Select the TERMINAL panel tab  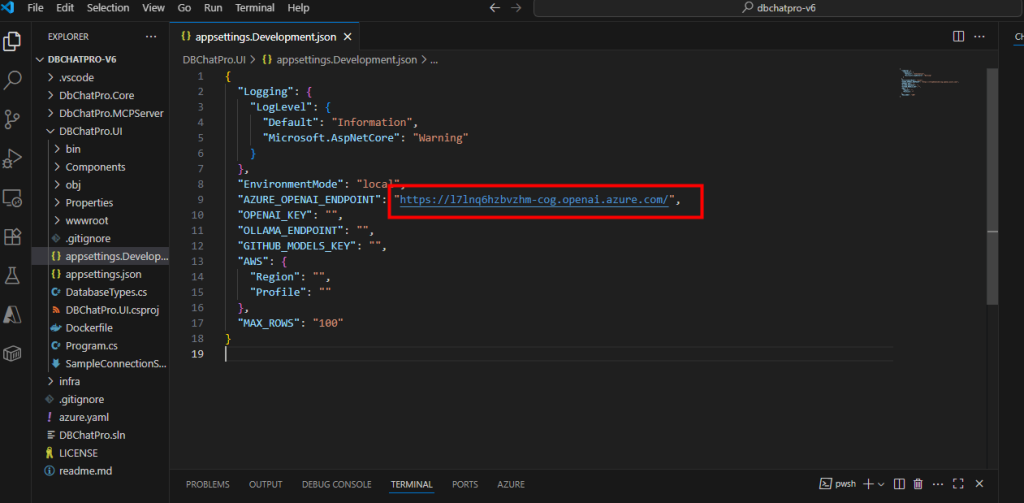[x=411, y=484]
